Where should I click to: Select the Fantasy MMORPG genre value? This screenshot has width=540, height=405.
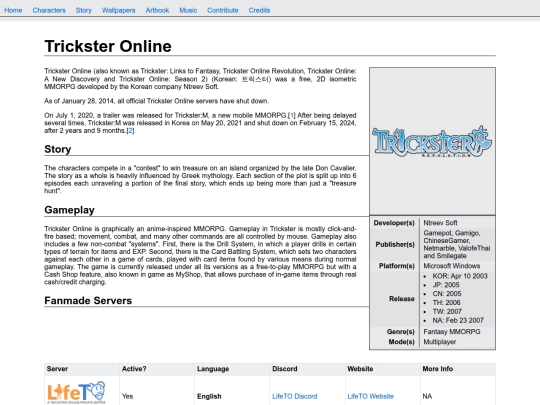(x=451, y=332)
